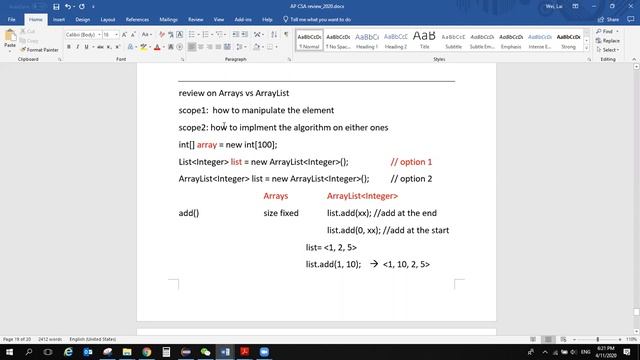Decrease paragraph indent

coord(236,35)
